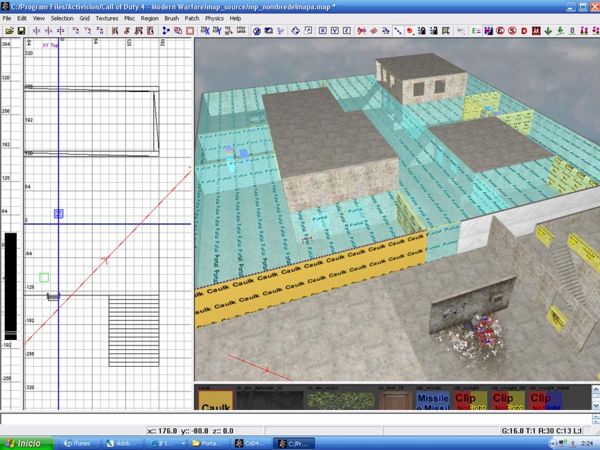Click the Select Partial Tall icon
The height and width of the screenshot is (450, 600).
[139, 31]
